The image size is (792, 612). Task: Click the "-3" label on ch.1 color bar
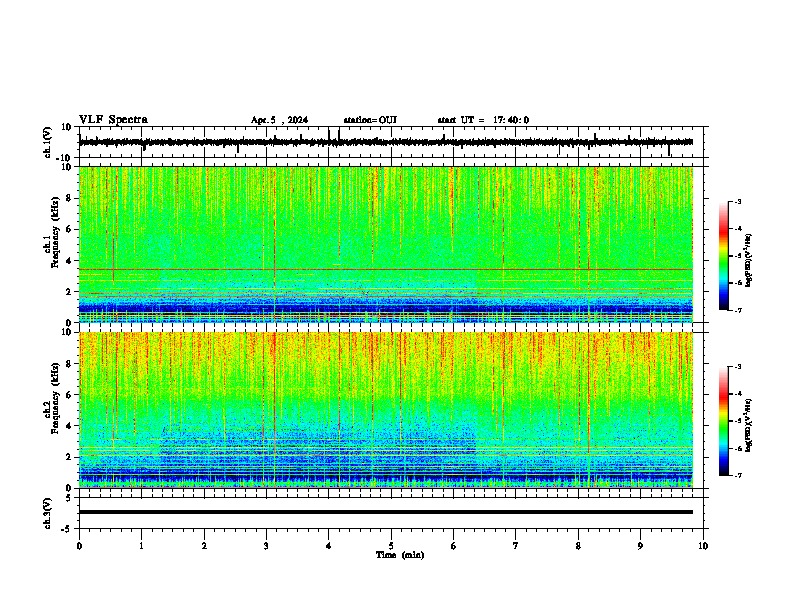click(x=737, y=201)
